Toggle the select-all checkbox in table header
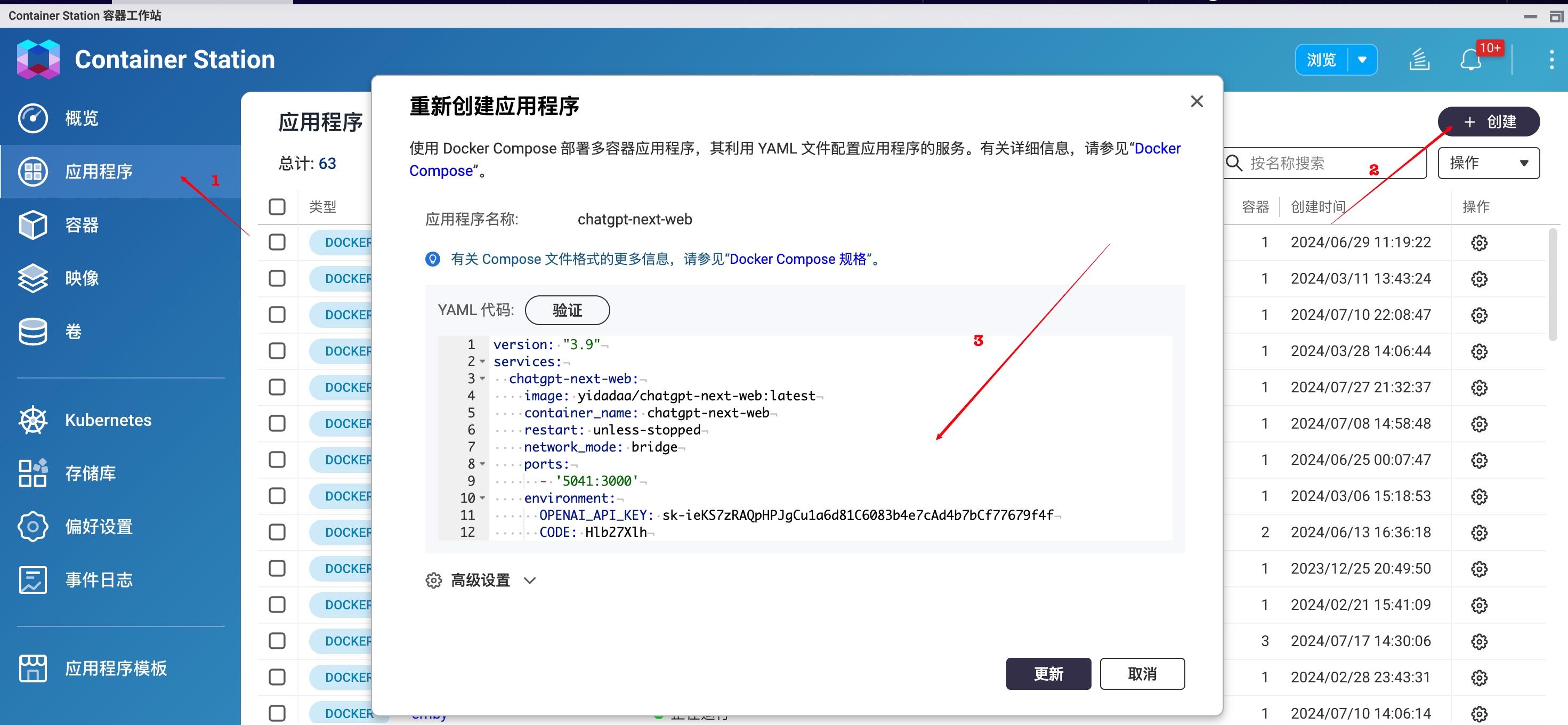This screenshot has height=725, width=1568. 277,207
